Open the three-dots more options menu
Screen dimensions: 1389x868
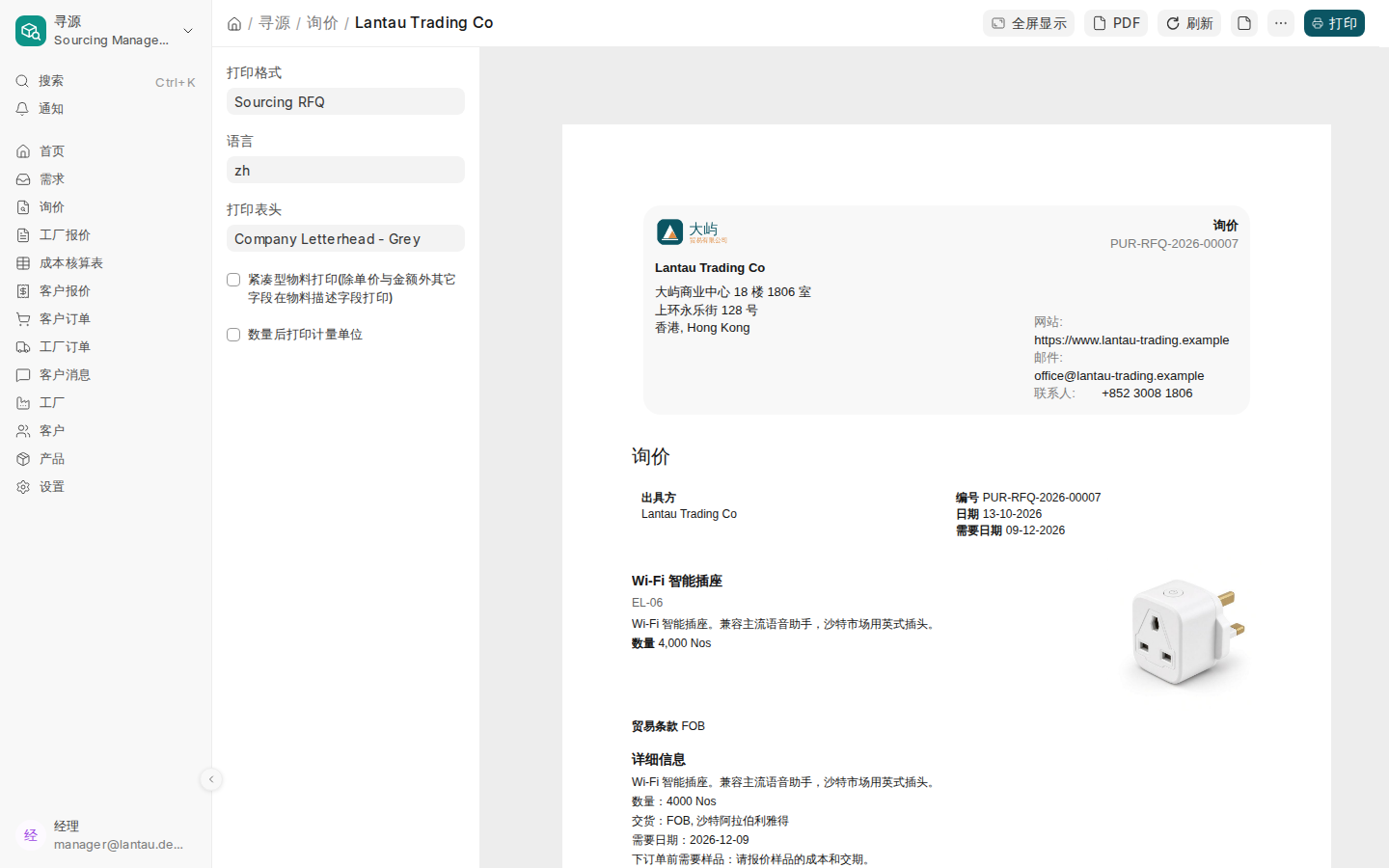(1281, 23)
